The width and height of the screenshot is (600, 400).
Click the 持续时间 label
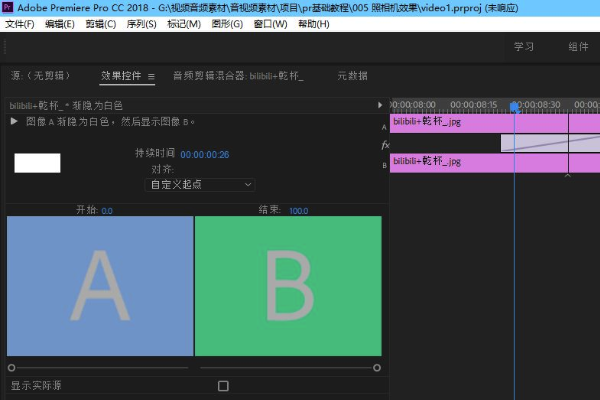[155, 153]
